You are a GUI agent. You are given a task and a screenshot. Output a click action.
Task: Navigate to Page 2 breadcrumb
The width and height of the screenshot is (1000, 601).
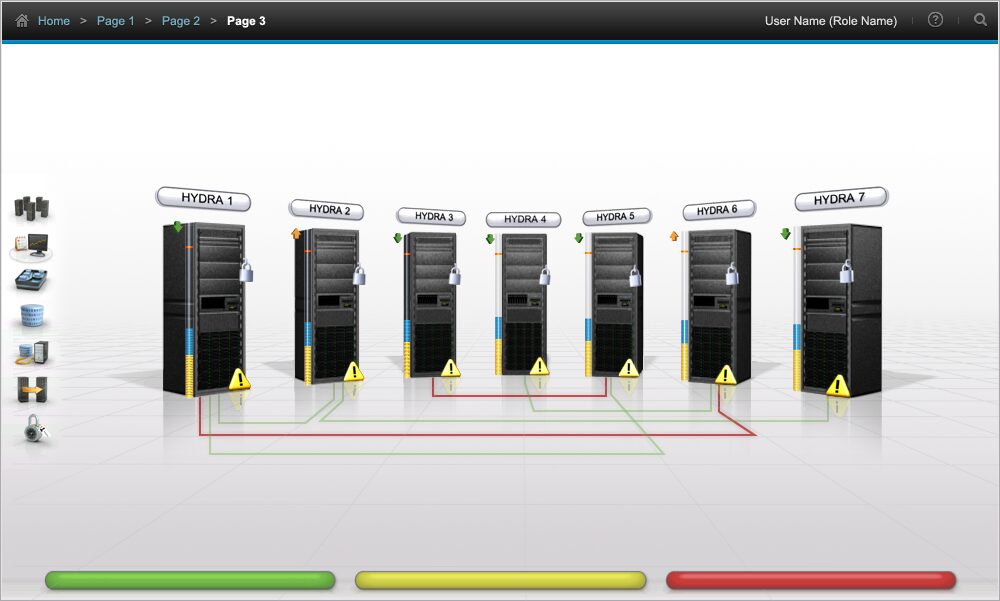click(180, 21)
